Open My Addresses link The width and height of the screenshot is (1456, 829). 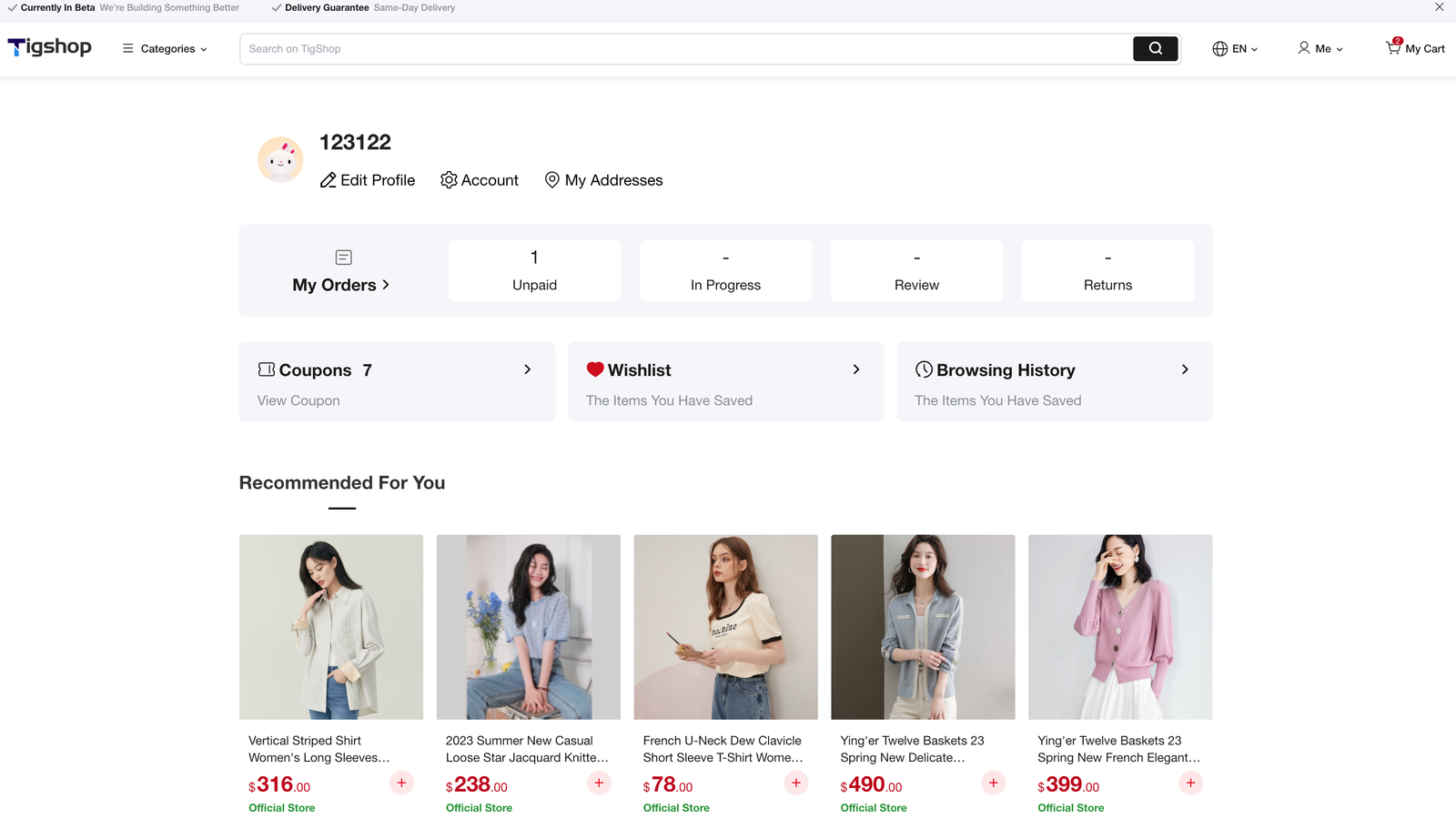[603, 180]
